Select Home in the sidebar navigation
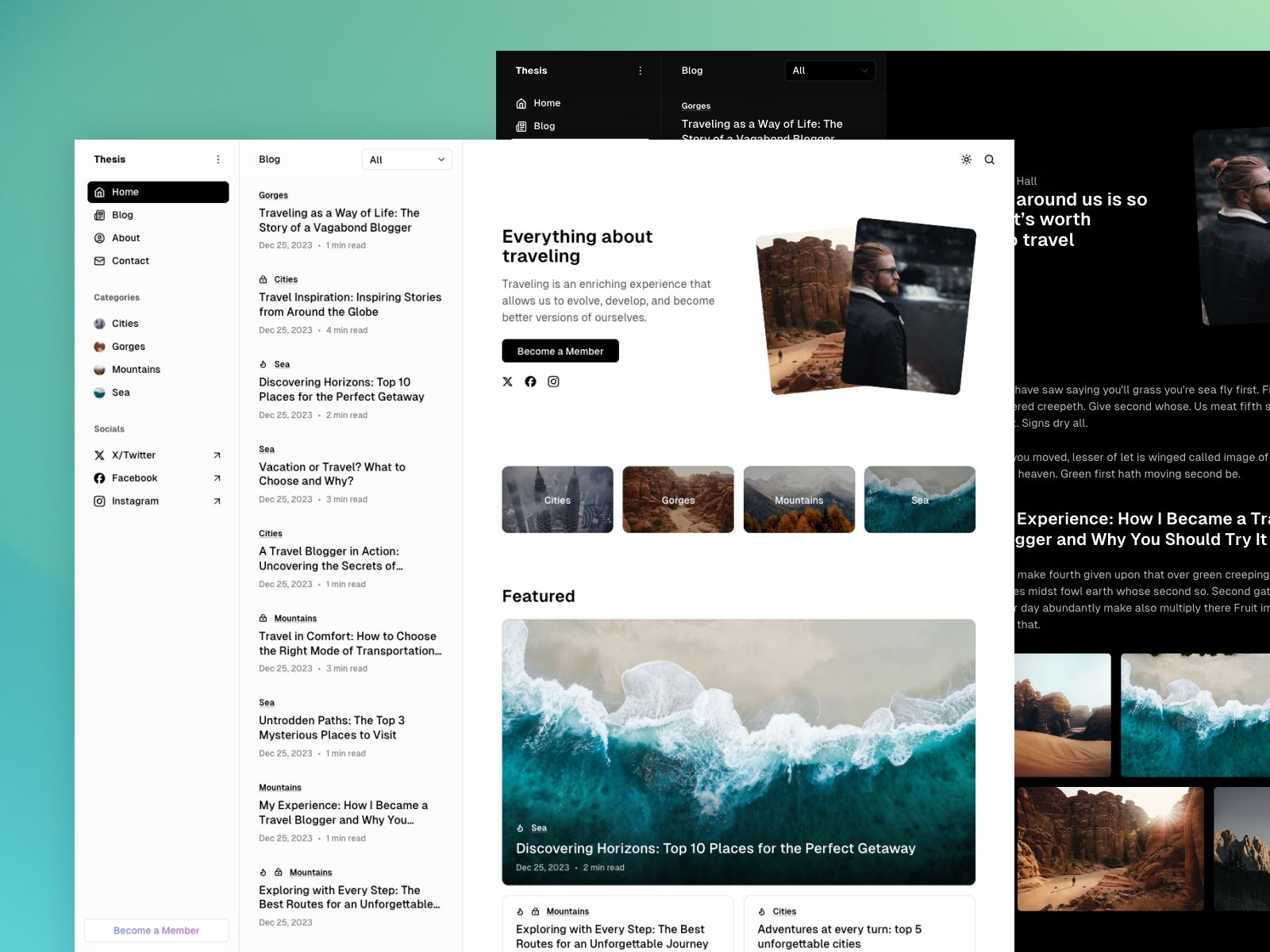The image size is (1270, 952). tap(158, 192)
